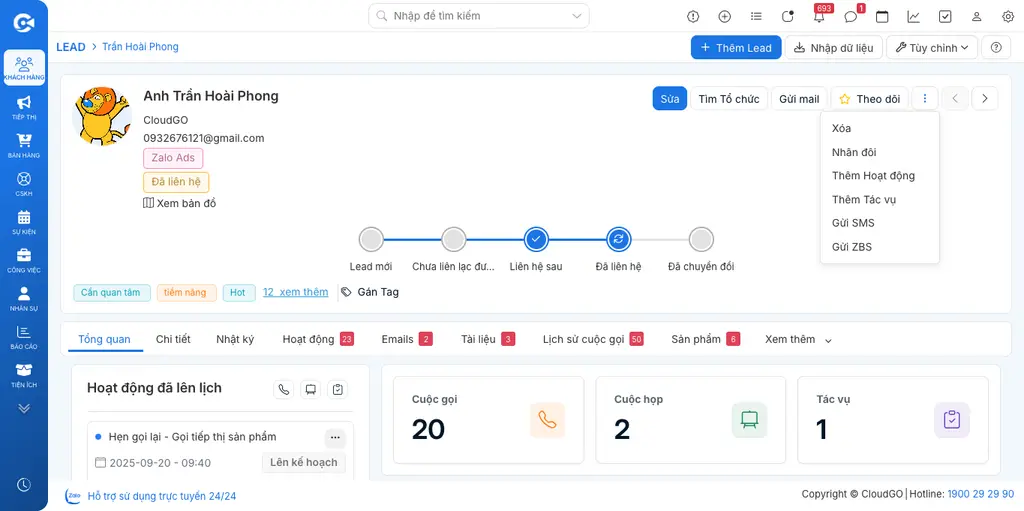Switch to the Emails tab

pyautogui.click(x=407, y=339)
